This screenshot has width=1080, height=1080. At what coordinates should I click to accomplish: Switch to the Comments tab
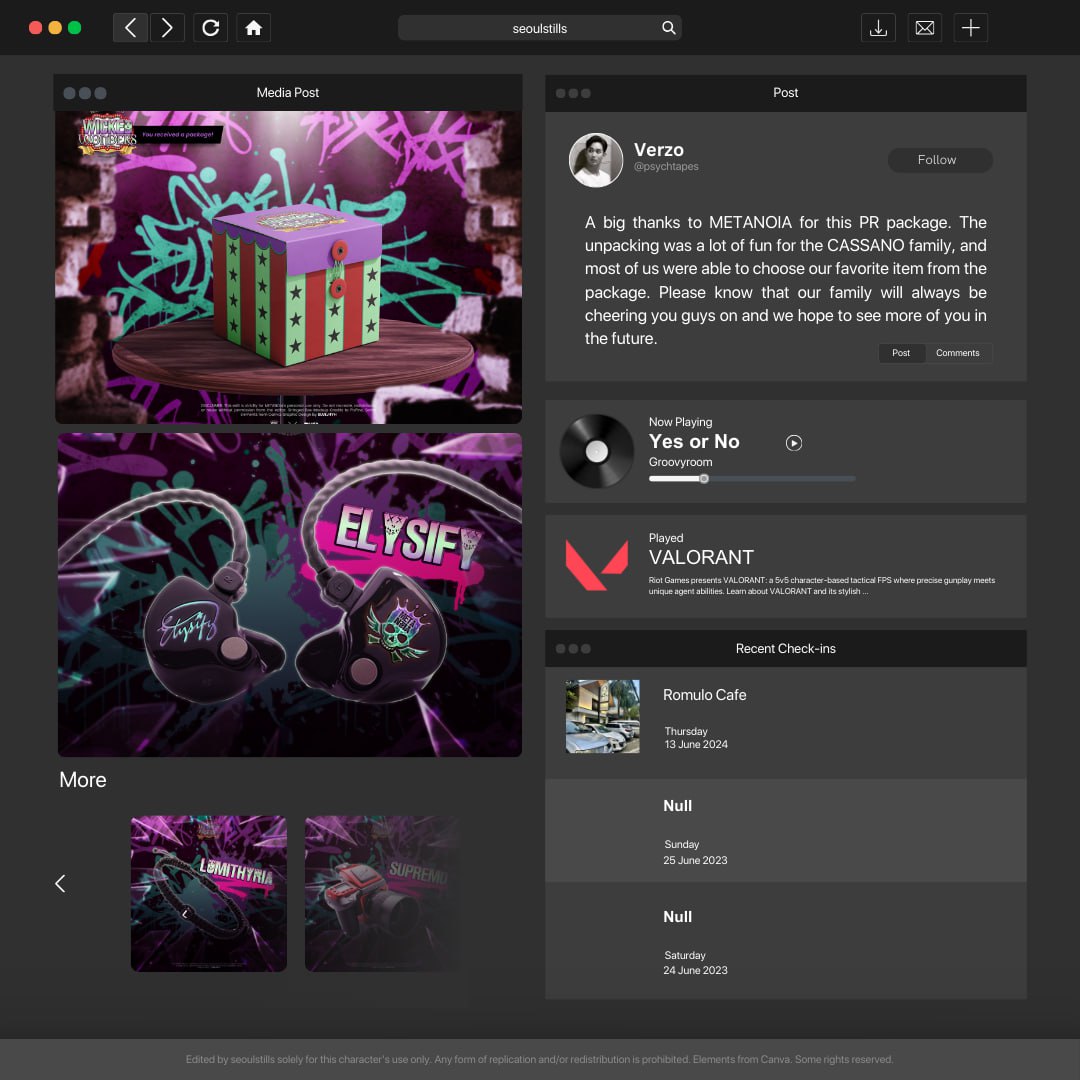(x=957, y=353)
